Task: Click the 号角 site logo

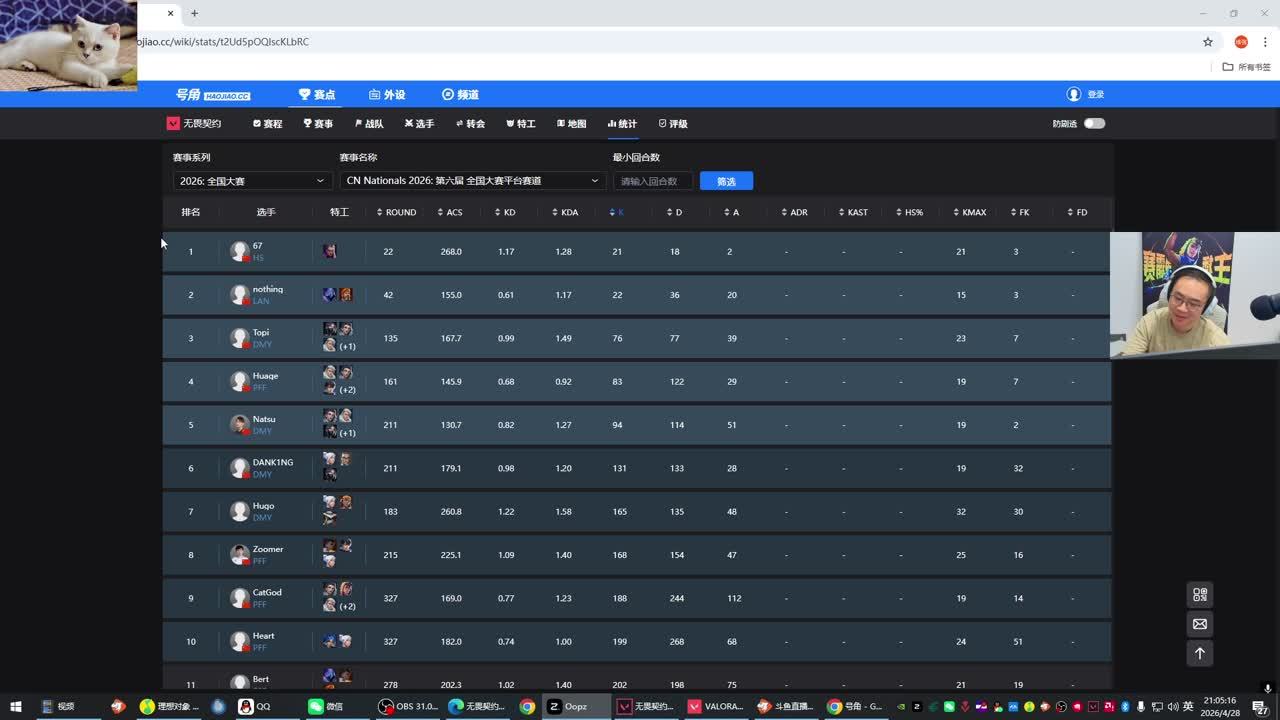Action: (x=212, y=95)
